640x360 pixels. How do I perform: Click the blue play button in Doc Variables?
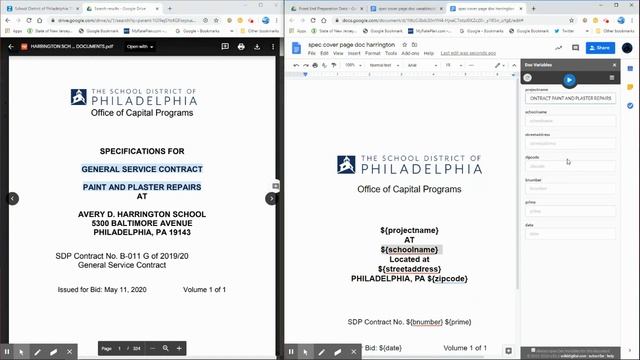click(569, 80)
